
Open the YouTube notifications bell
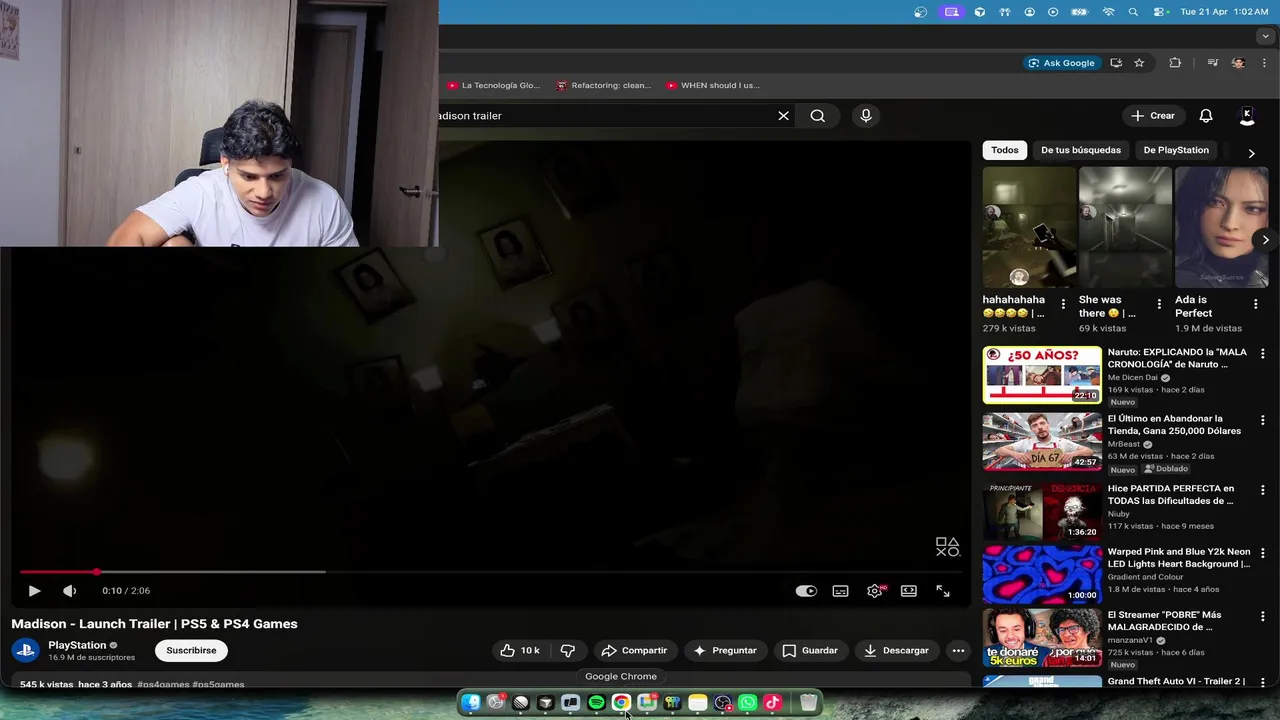pyautogui.click(x=1206, y=116)
